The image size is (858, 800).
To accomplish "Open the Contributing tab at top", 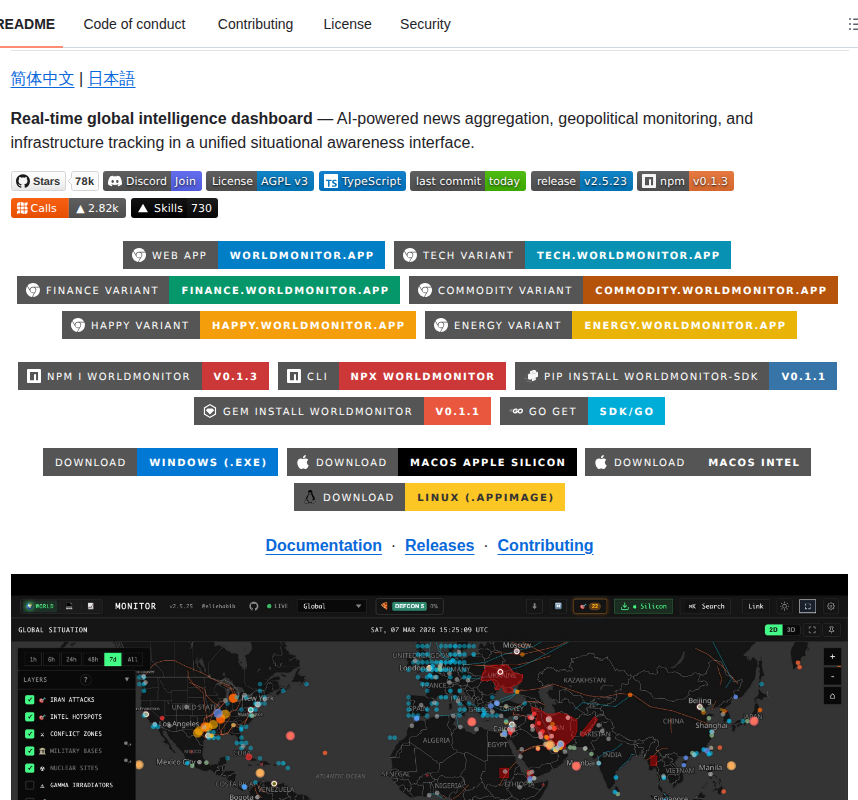I will (x=255, y=24).
